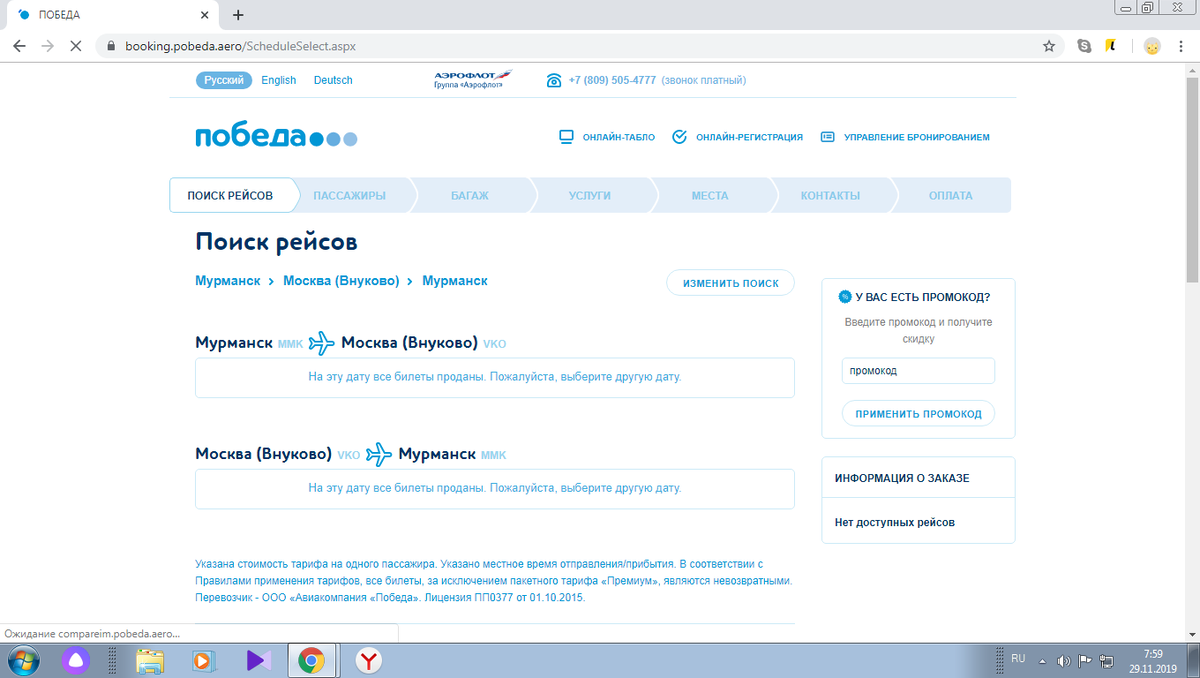The height and width of the screenshot is (678, 1200).
Task: Click the Chrome forward arrow
Action: (x=47, y=46)
